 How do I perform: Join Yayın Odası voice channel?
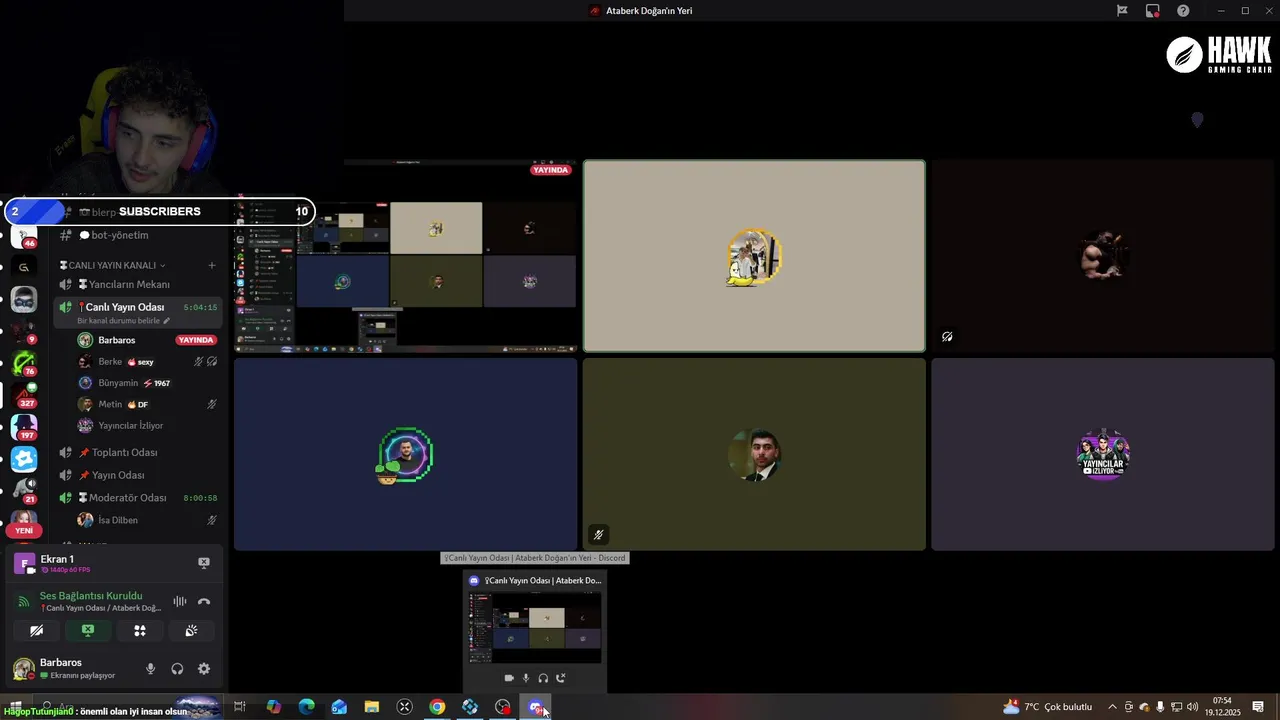138,475
